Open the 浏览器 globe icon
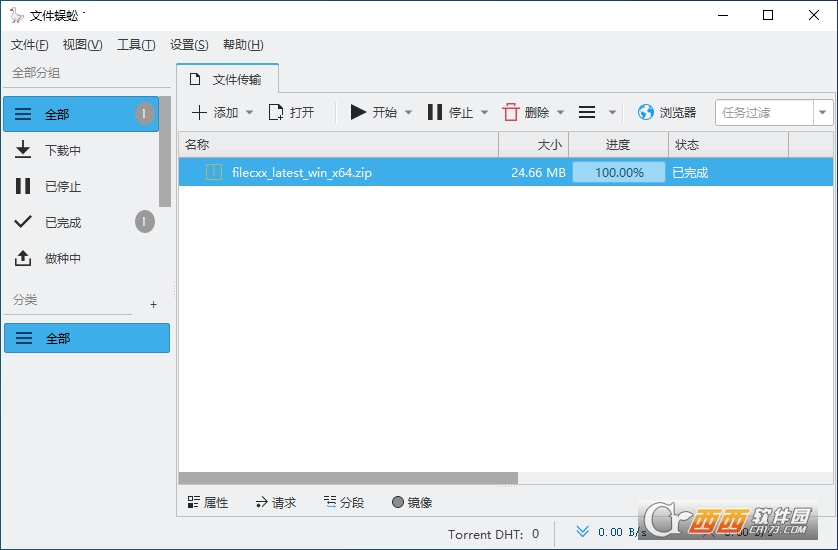The height and width of the screenshot is (550, 838). coord(646,113)
